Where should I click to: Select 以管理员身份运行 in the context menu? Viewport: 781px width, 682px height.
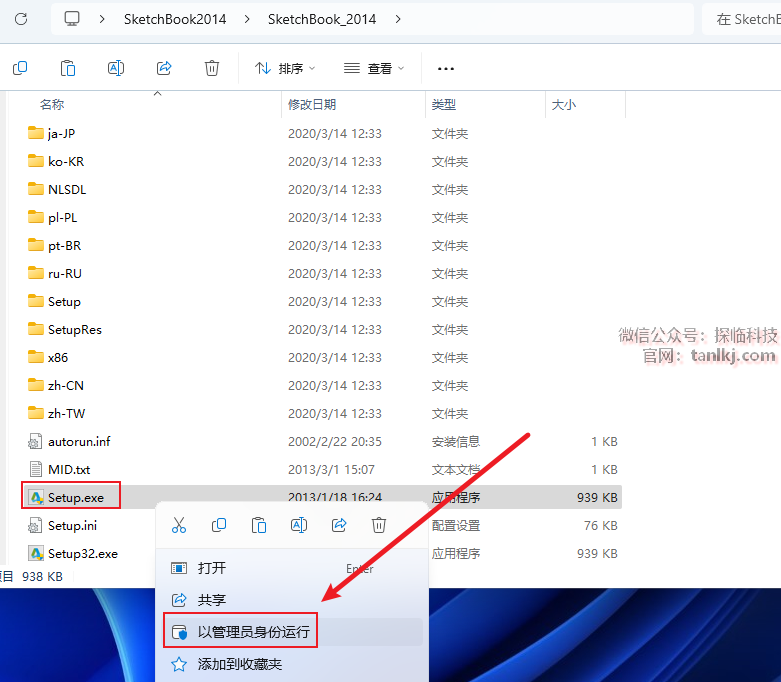[x=253, y=632]
